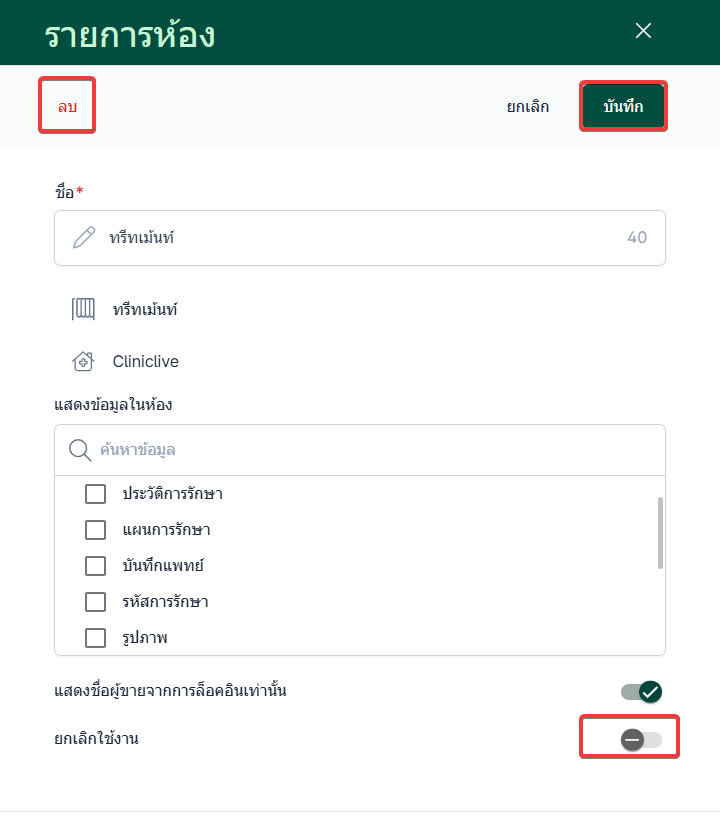The image size is (720, 821).
Task: Toggle off แสดงชื่อผู้ขายจากการล็อคอินเท่านั้น switch
Action: click(x=641, y=691)
